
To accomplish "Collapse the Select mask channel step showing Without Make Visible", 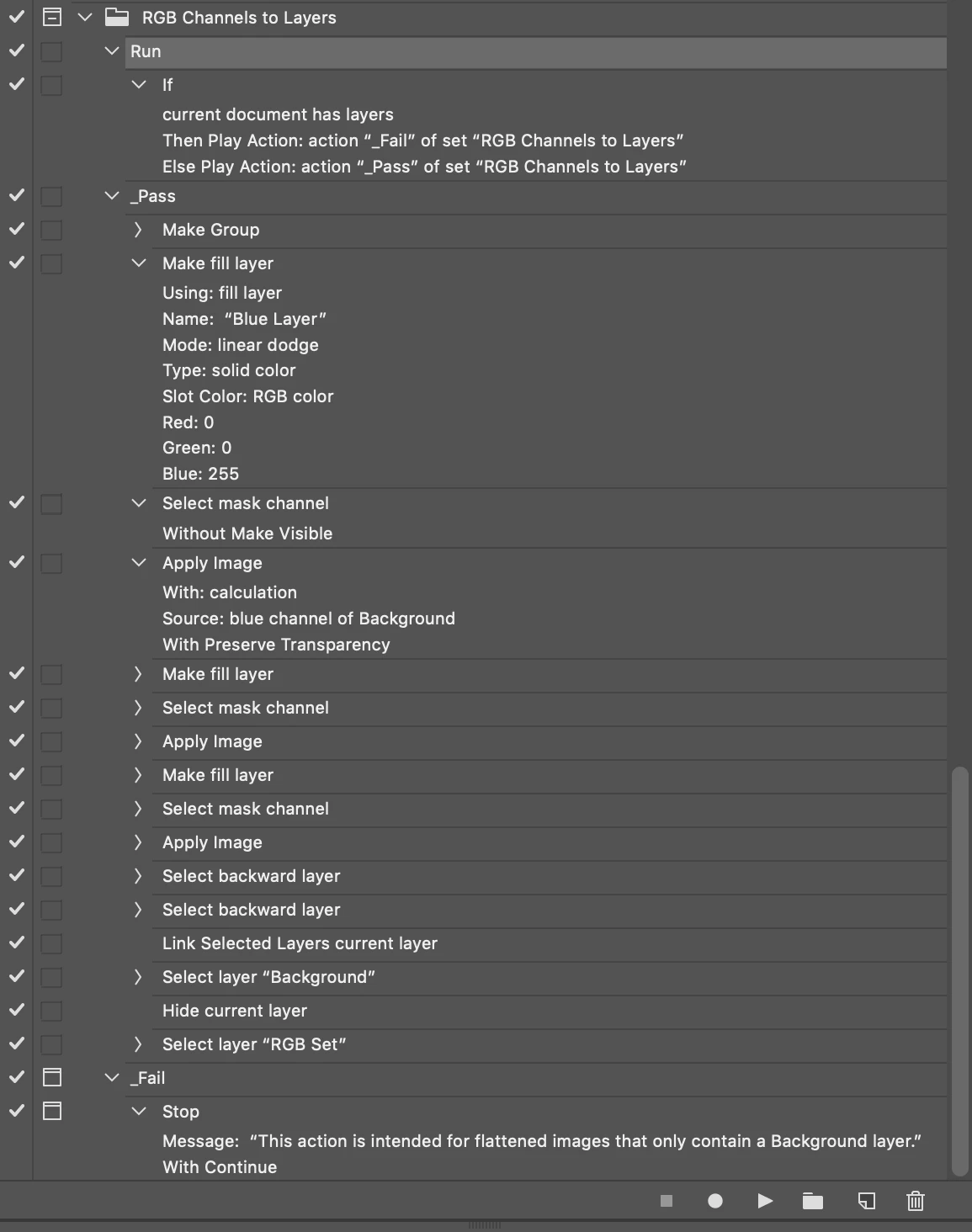I will 139,502.
